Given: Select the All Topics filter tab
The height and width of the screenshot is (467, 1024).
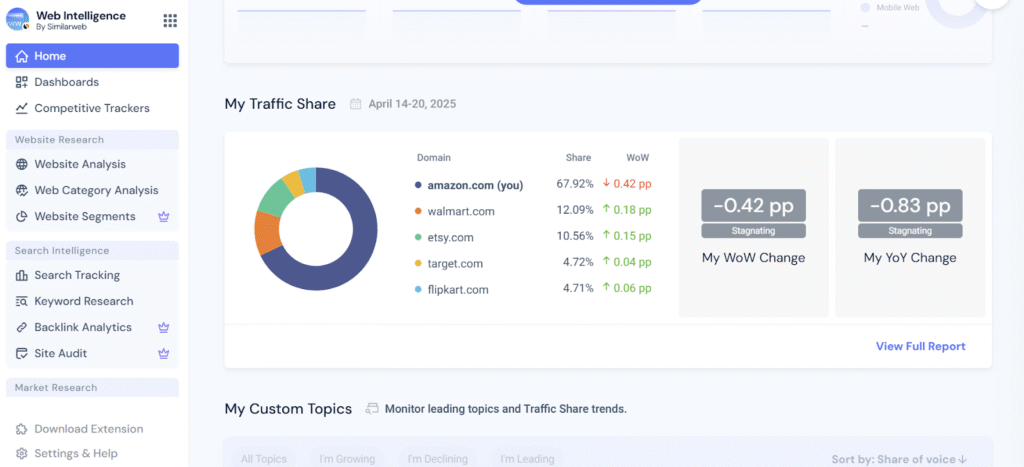Looking at the screenshot, I should (x=263, y=459).
